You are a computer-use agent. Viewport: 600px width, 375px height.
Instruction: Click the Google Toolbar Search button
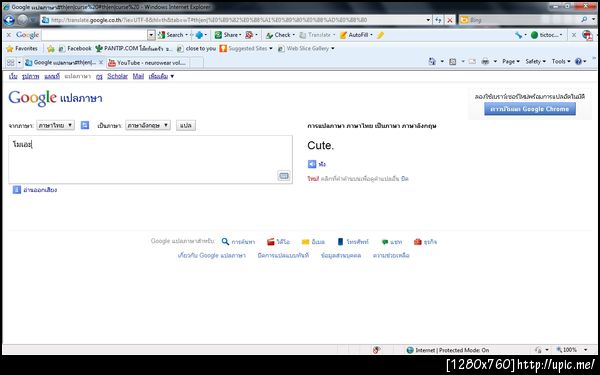[172, 35]
